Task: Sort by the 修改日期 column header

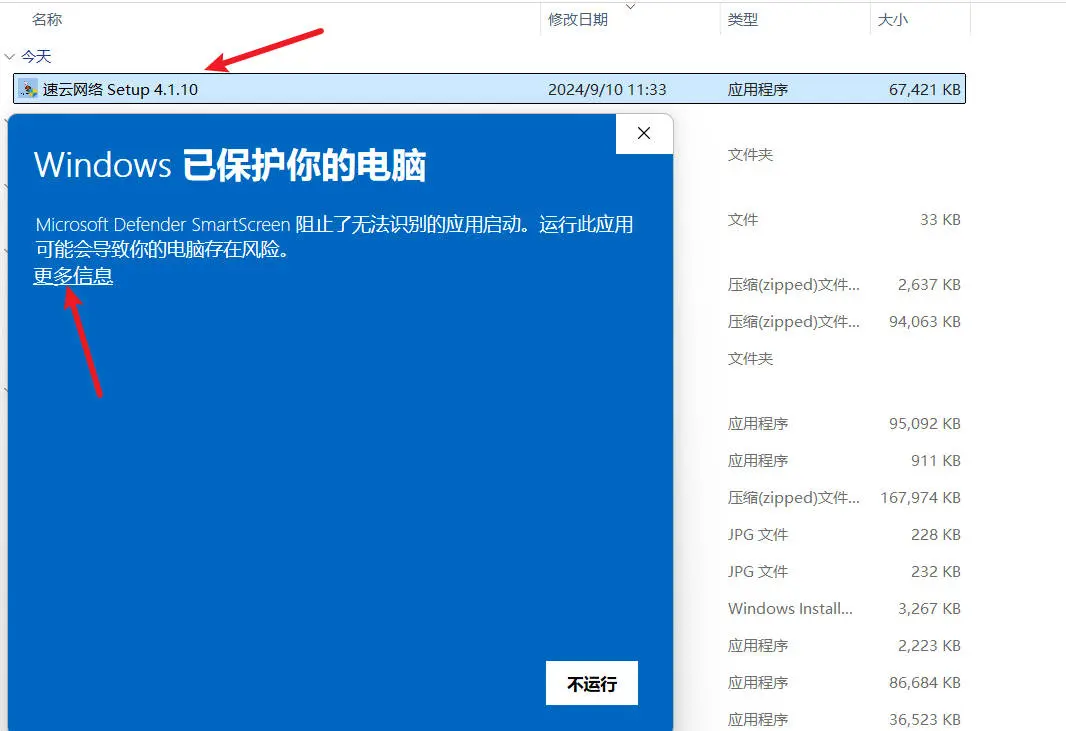Action: point(578,19)
